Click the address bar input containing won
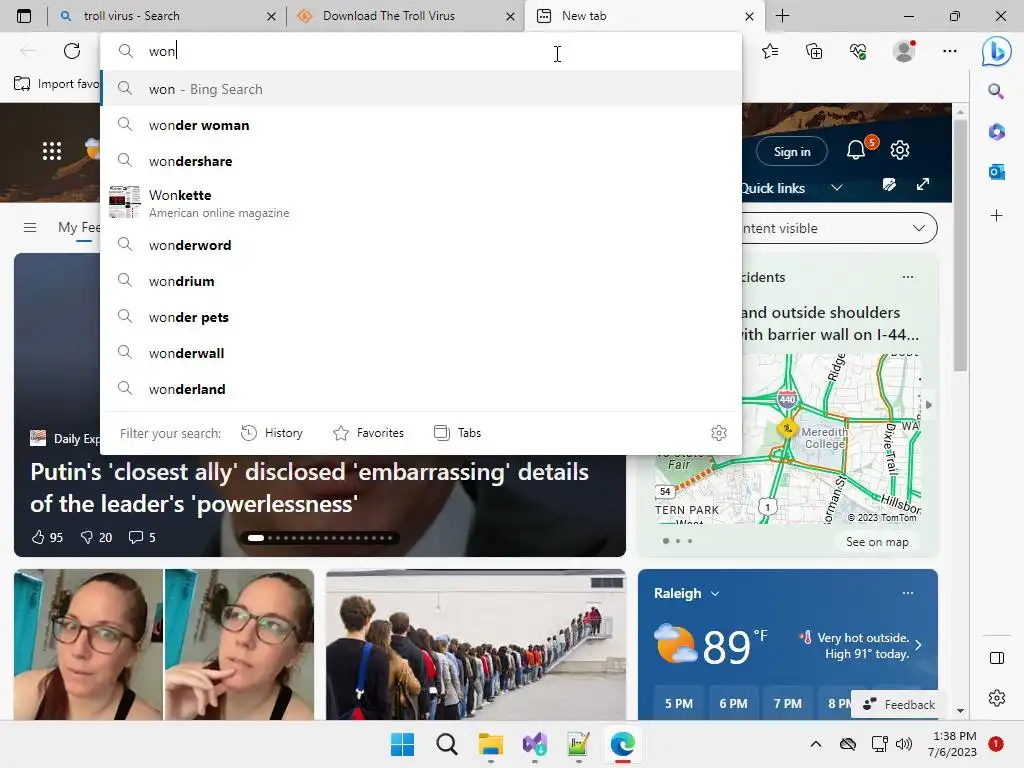 click(x=421, y=51)
